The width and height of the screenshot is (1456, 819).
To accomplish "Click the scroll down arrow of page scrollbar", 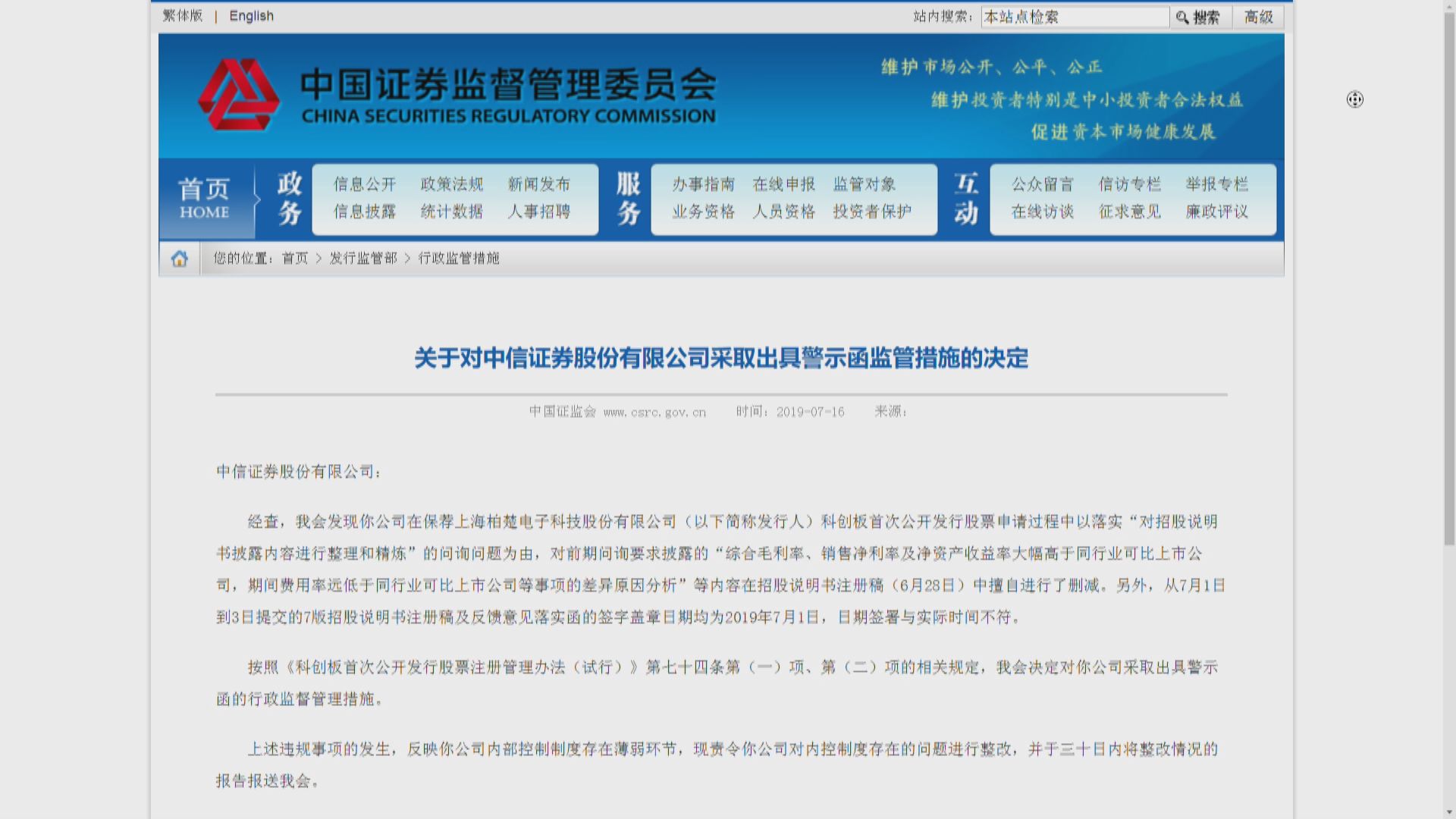I will click(x=1449, y=813).
